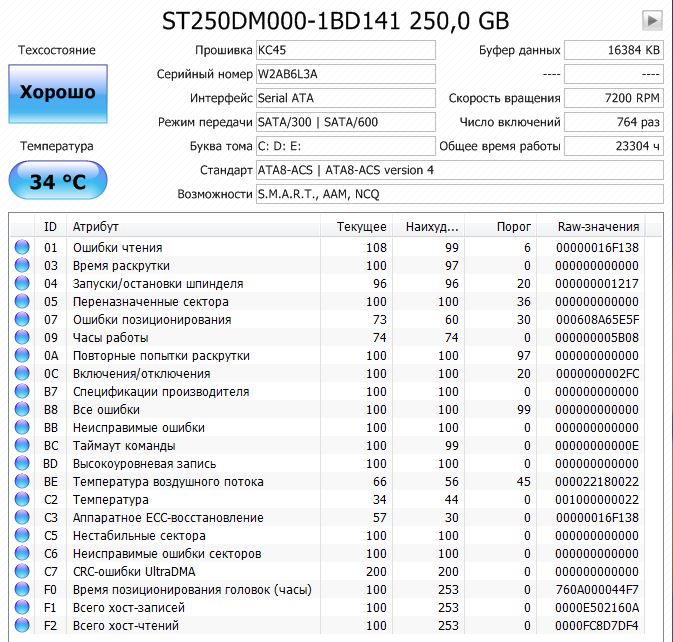Click raw value 0000FC8D7DF4

(597, 626)
